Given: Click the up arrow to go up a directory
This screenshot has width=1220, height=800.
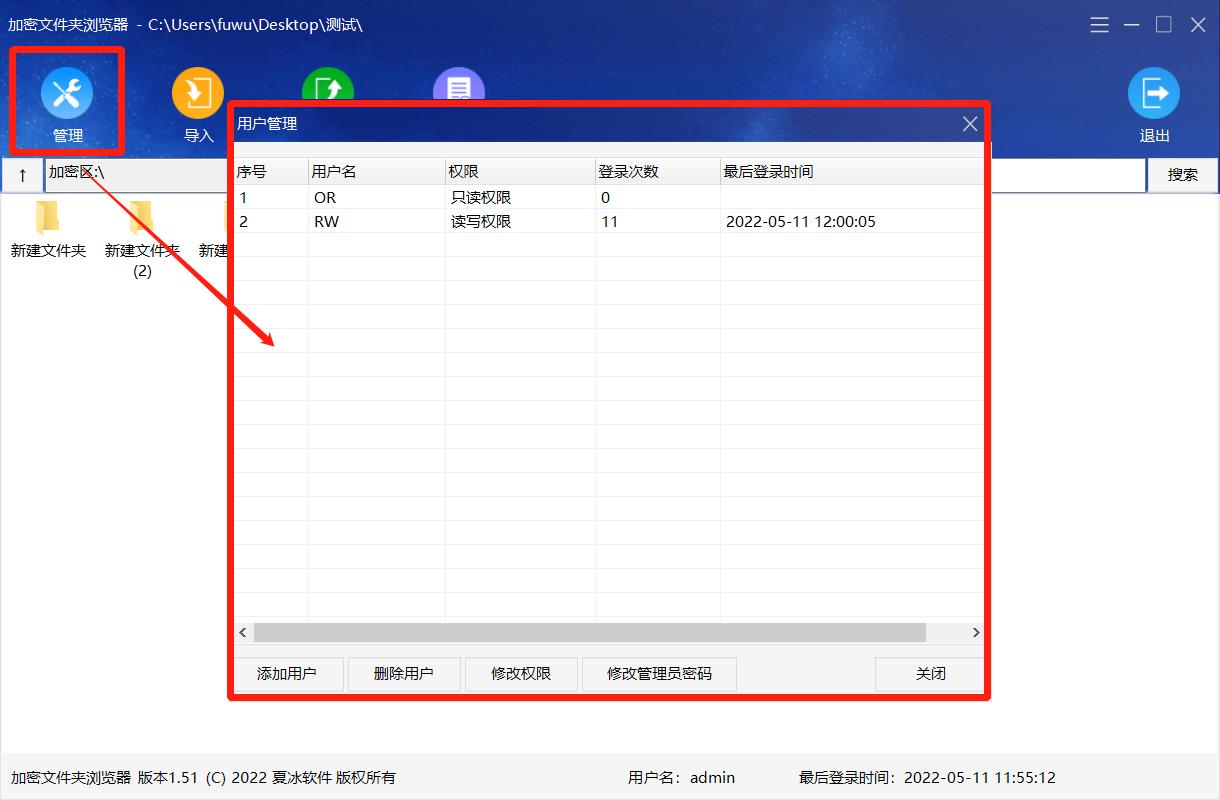Looking at the screenshot, I should pyautogui.click(x=22, y=174).
